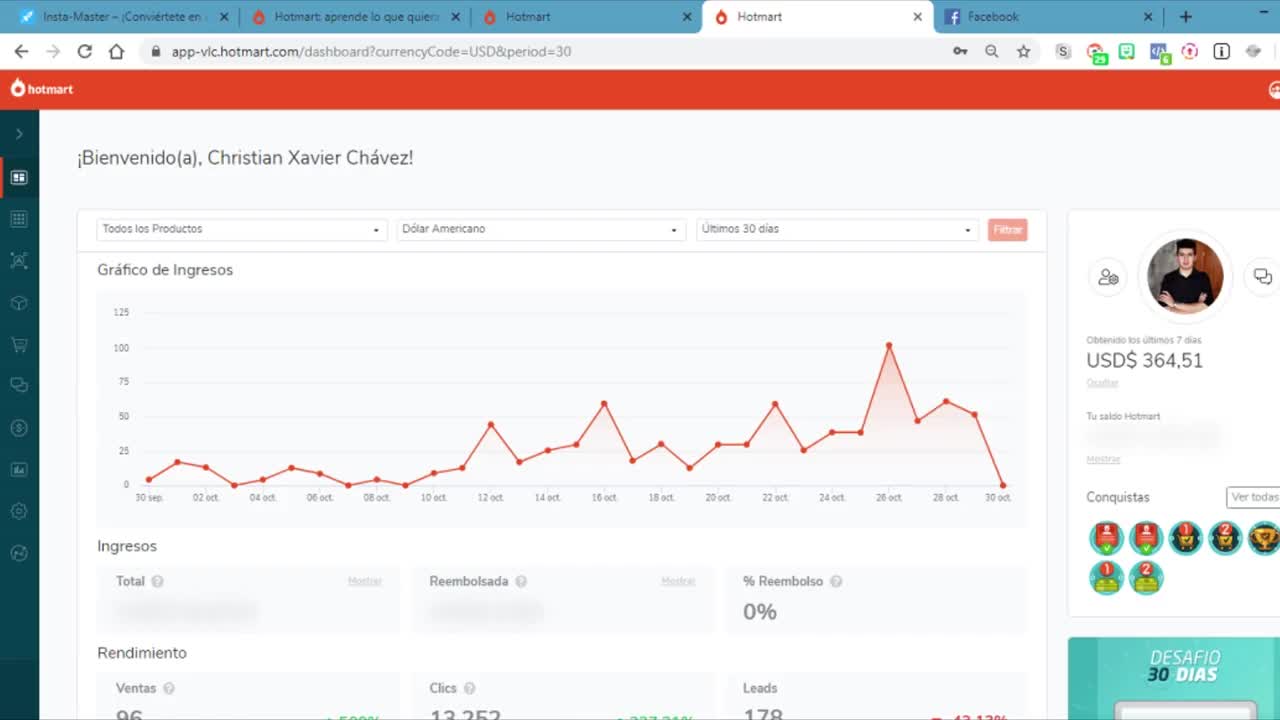Open the bottom circular sidebar icon

(x=19, y=553)
